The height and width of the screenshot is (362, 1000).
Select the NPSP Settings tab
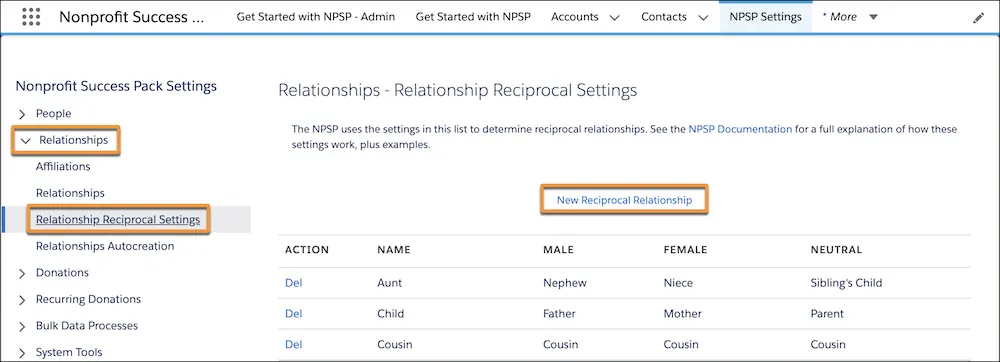coord(765,17)
